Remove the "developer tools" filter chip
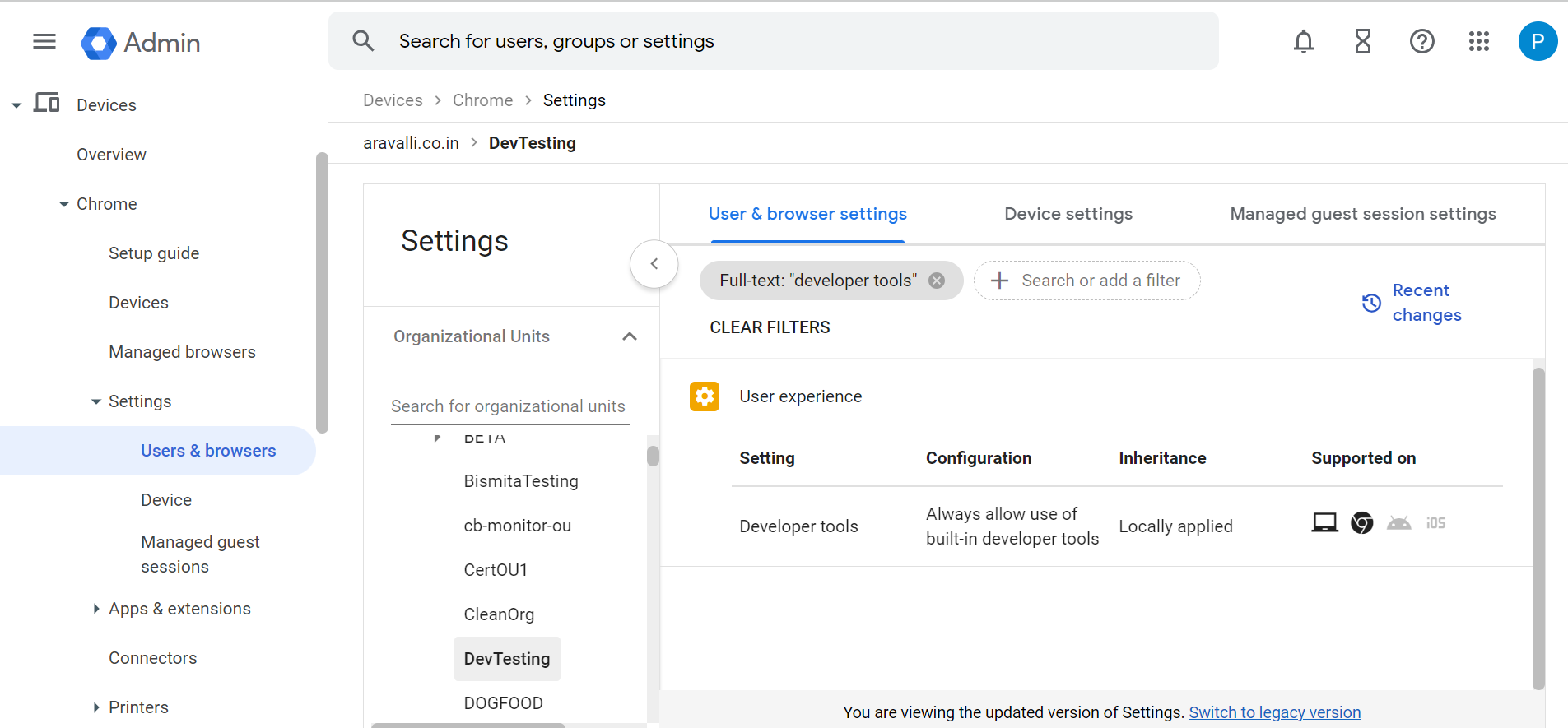Image resolution: width=1568 pixels, height=728 pixels. [x=937, y=281]
